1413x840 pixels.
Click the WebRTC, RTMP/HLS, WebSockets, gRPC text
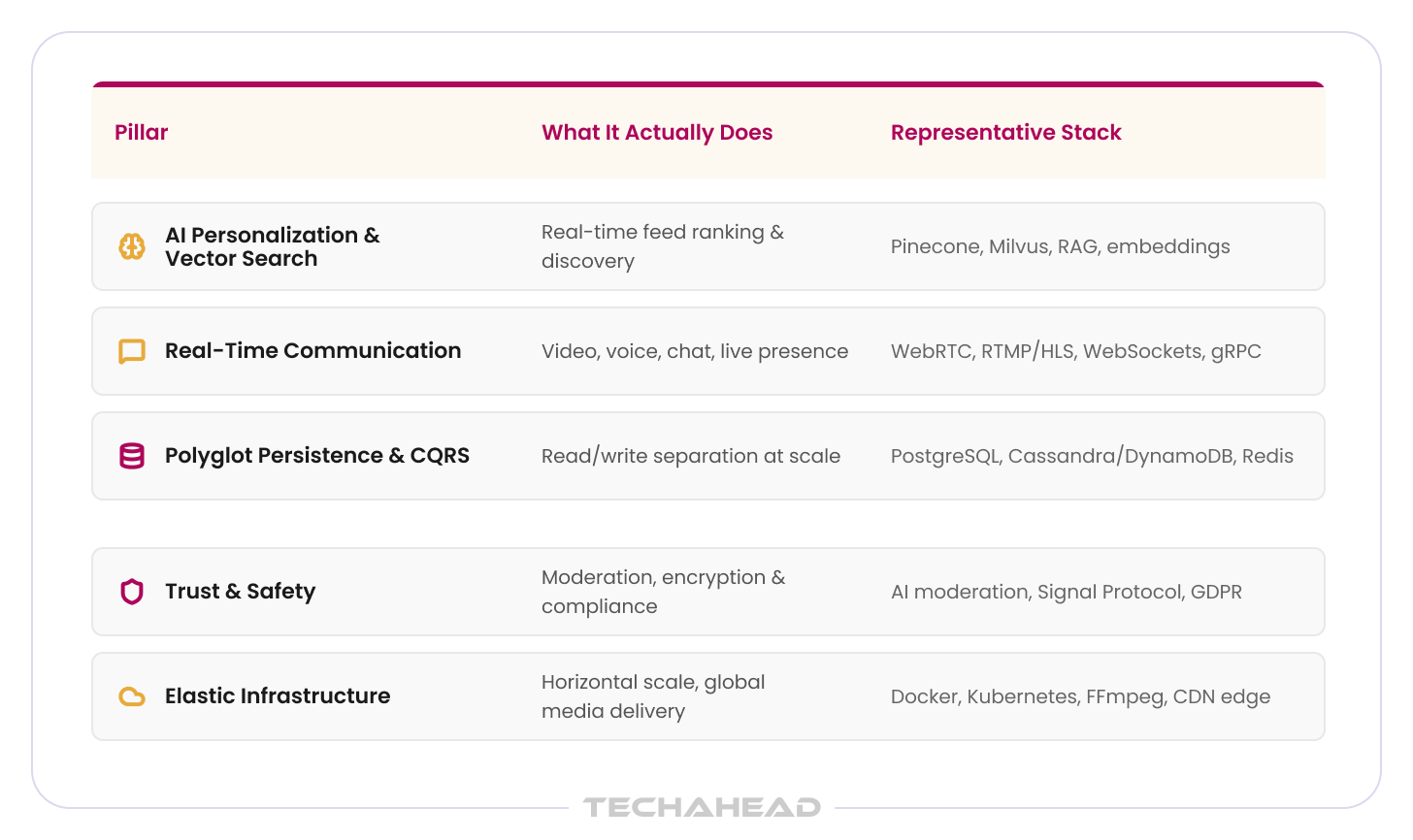pyautogui.click(x=1076, y=351)
